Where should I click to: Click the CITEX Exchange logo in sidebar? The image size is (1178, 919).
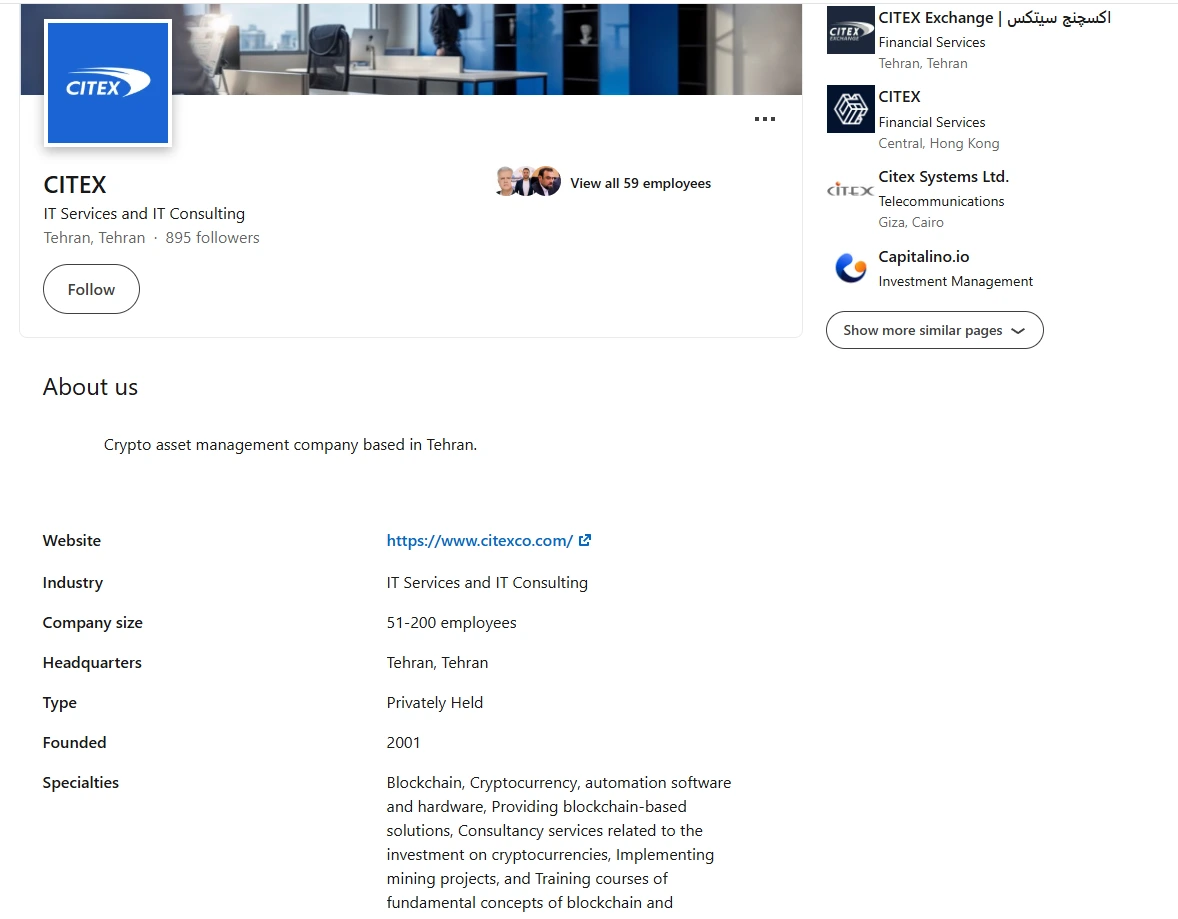(850, 30)
